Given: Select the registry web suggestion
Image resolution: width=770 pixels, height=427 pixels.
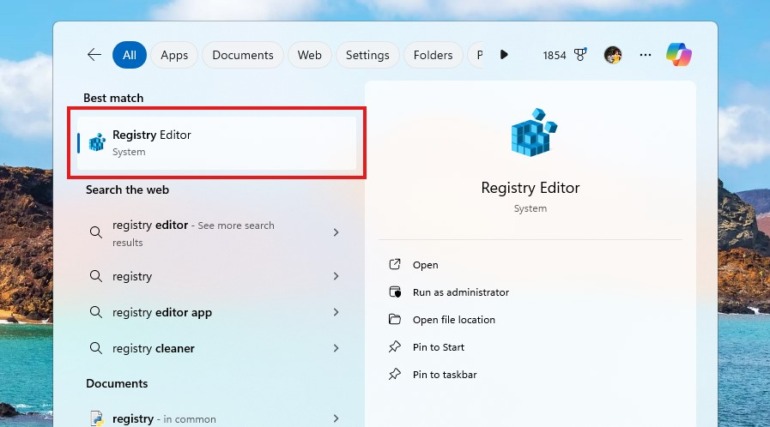Looking at the screenshot, I should pos(132,276).
